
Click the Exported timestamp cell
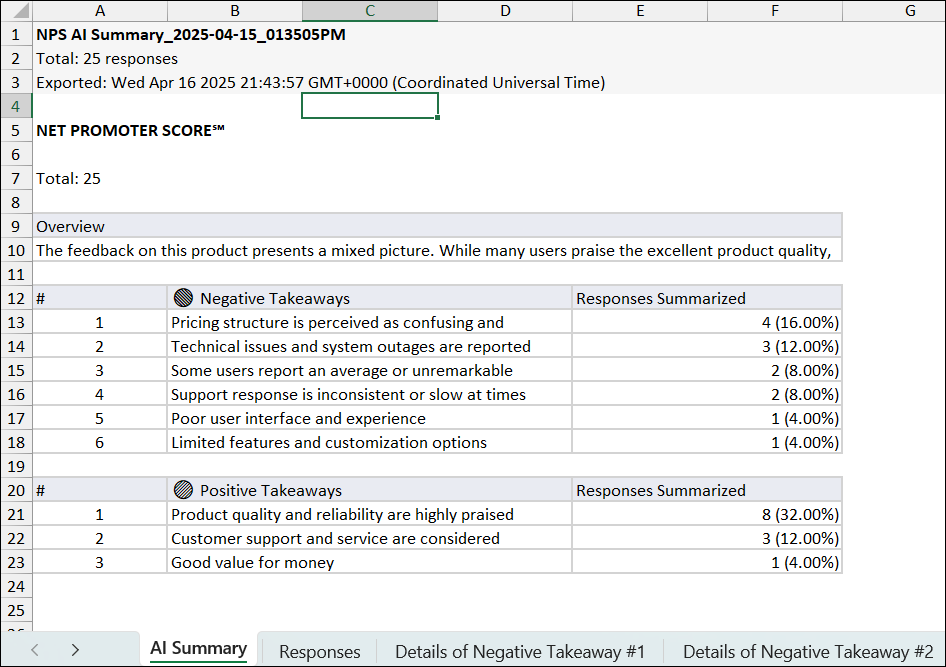pos(320,83)
